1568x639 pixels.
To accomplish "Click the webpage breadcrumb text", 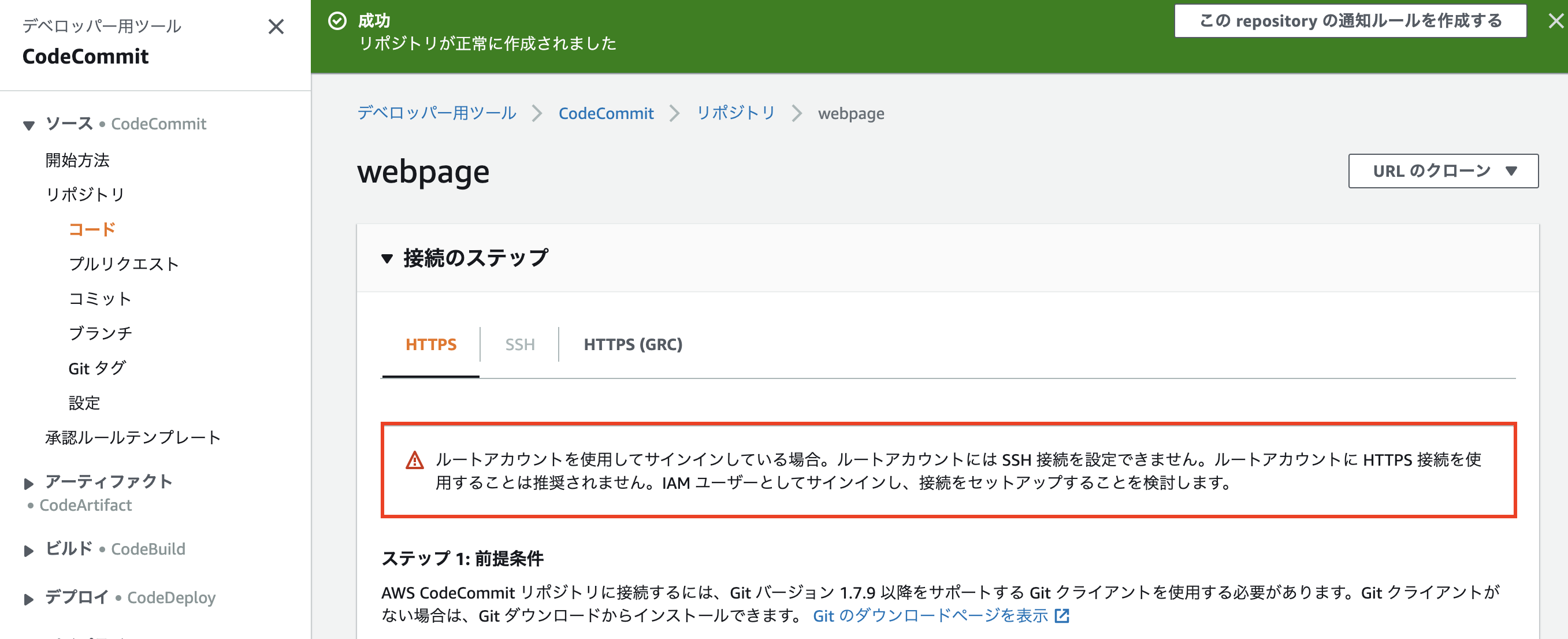I will click(850, 114).
